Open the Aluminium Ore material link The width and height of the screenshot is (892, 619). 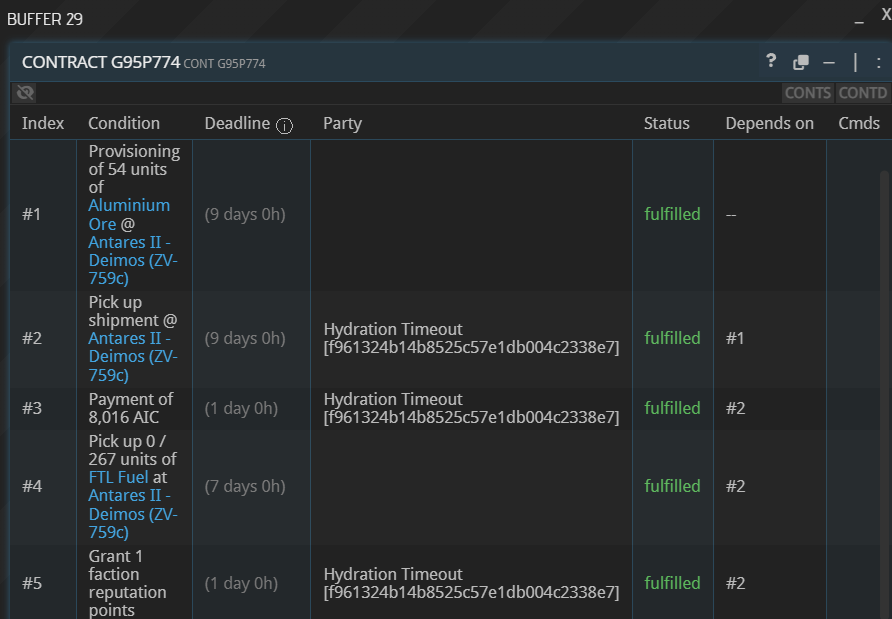129,214
